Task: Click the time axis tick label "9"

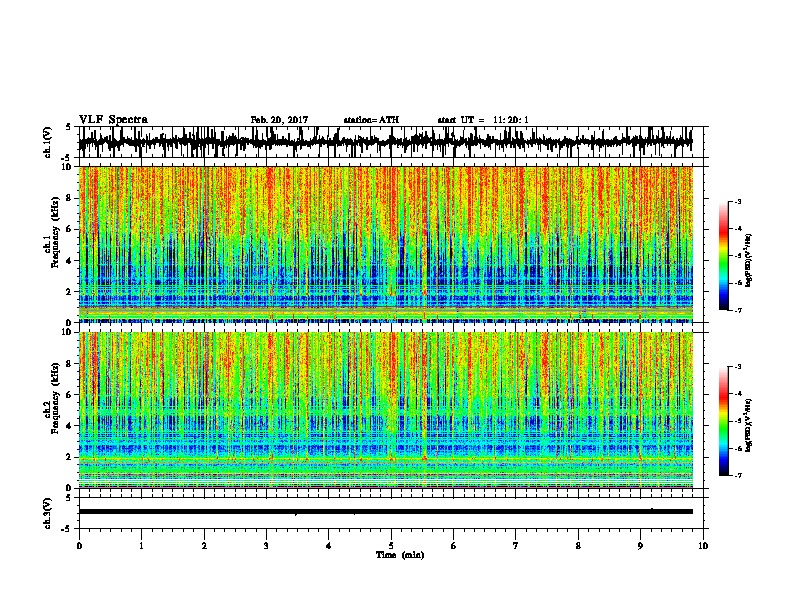Action: [x=640, y=546]
